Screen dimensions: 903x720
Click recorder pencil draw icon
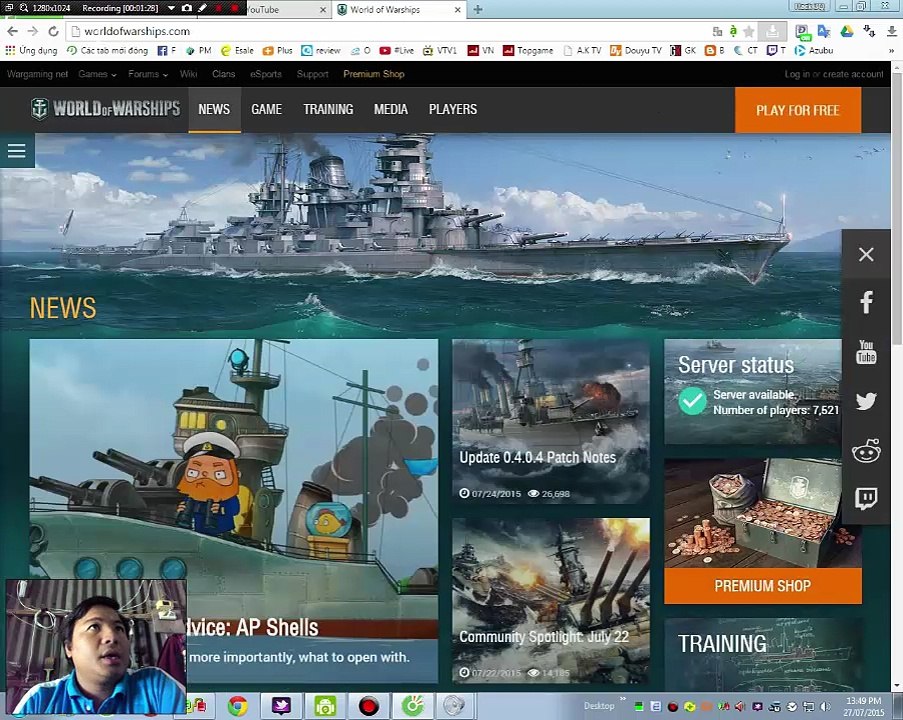coord(203,8)
